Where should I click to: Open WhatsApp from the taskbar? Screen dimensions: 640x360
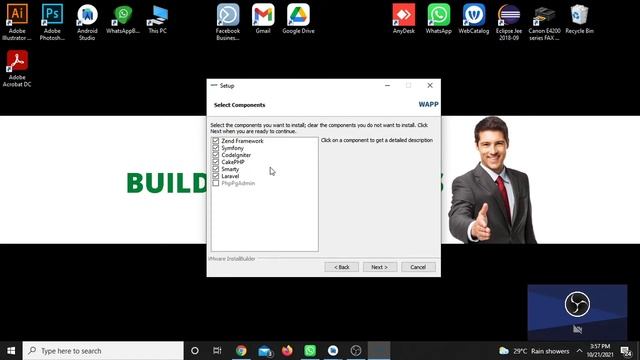(310, 351)
